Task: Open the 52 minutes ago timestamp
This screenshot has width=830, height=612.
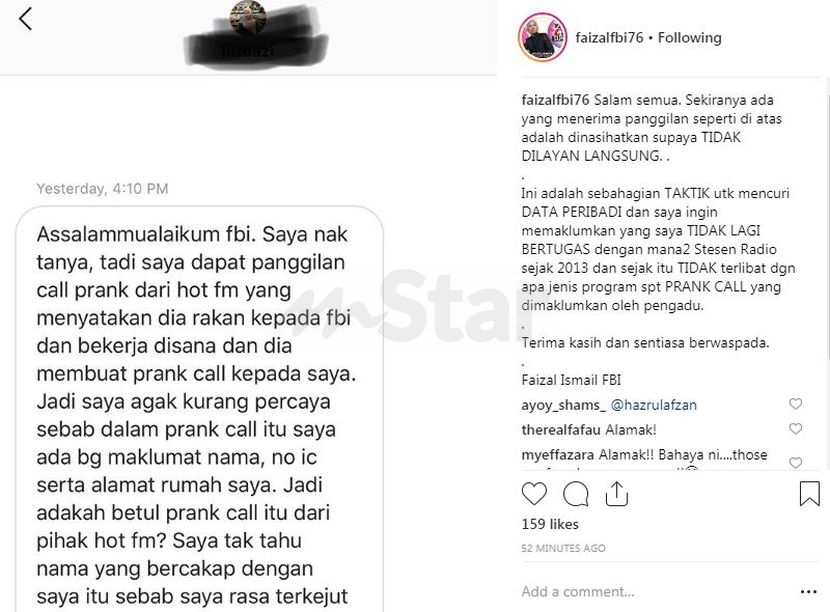Action: click(x=563, y=548)
